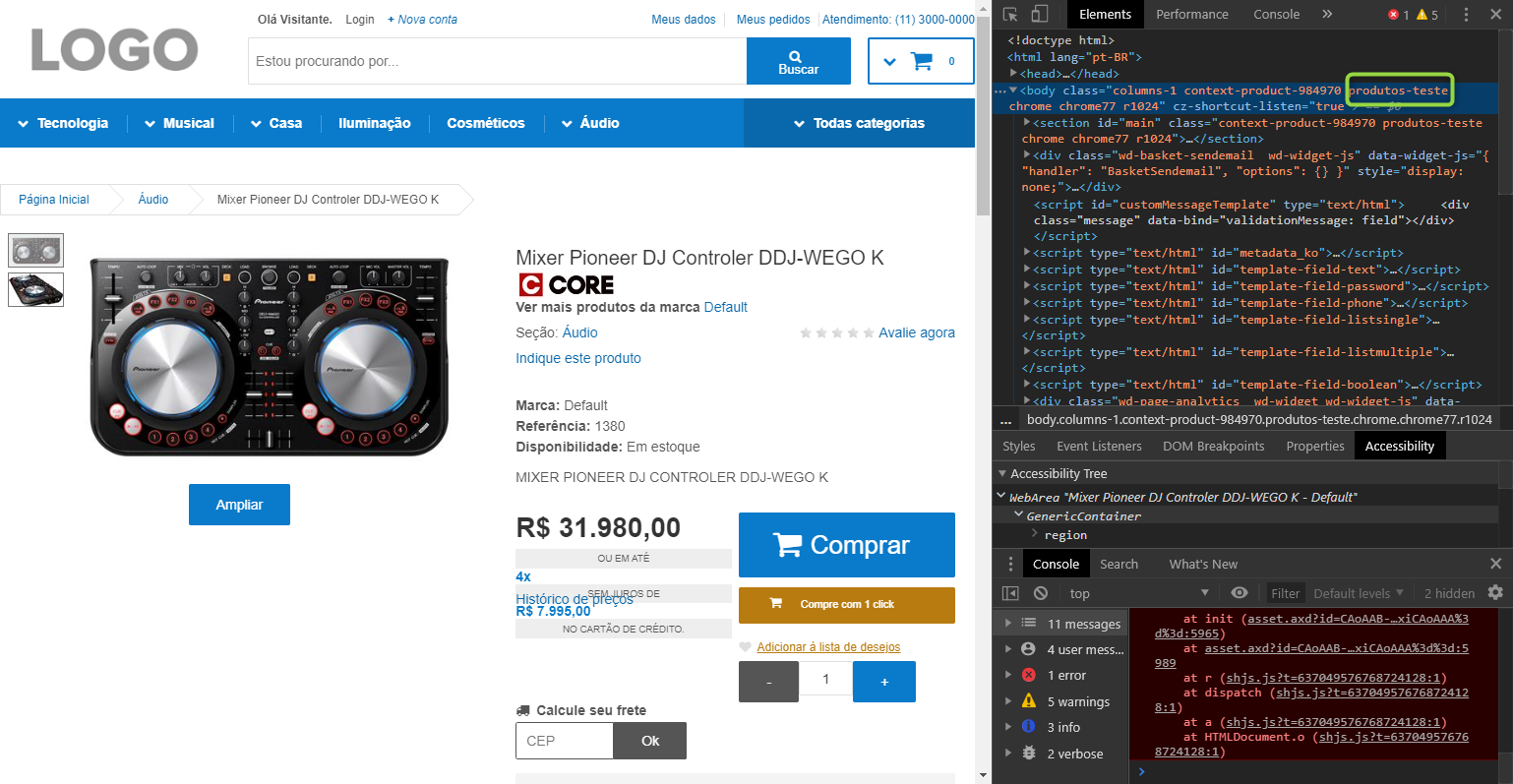The height and width of the screenshot is (784, 1513).
Task: Switch to the Performance tab
Action: 1191,14
